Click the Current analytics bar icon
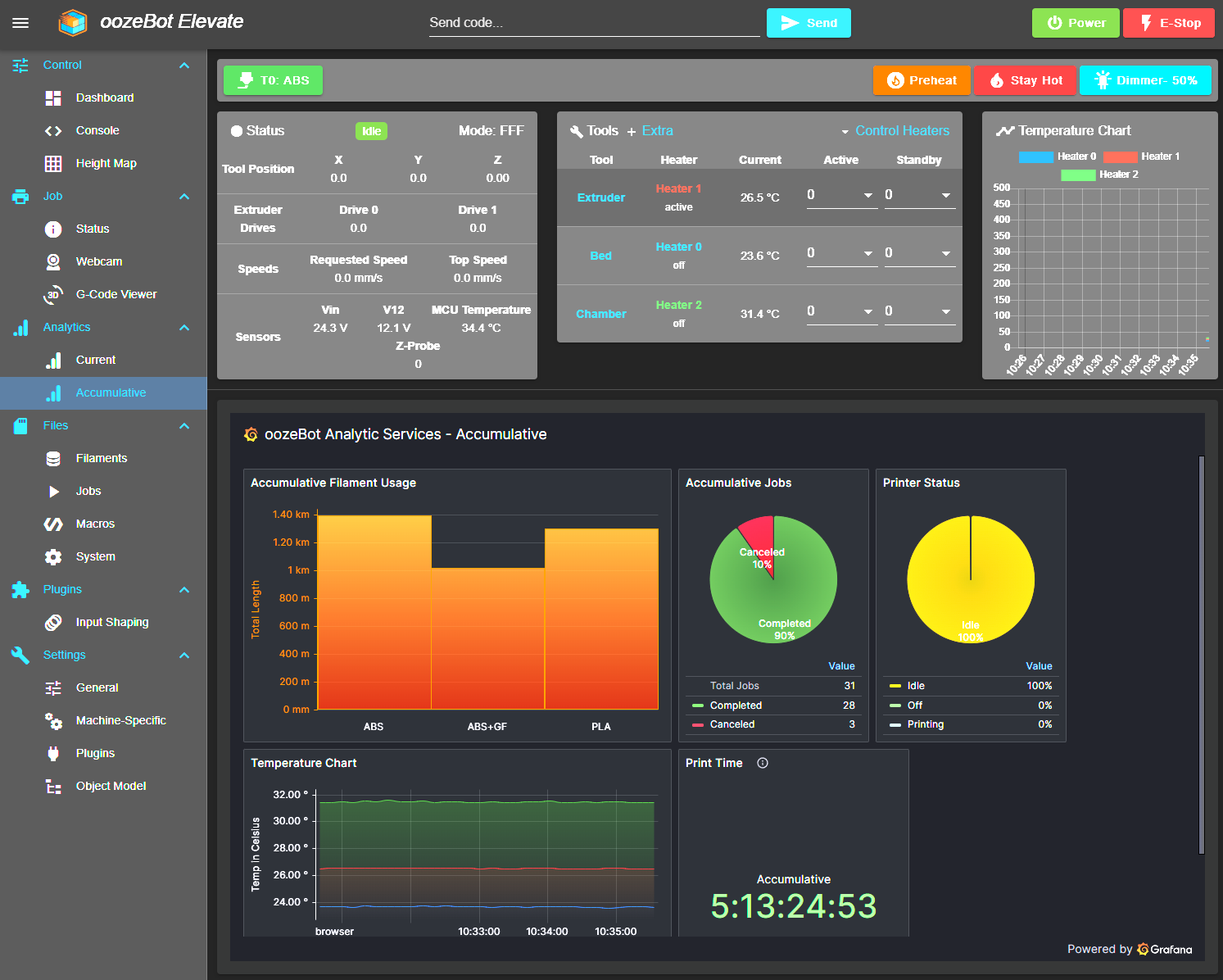 point(53,361)
